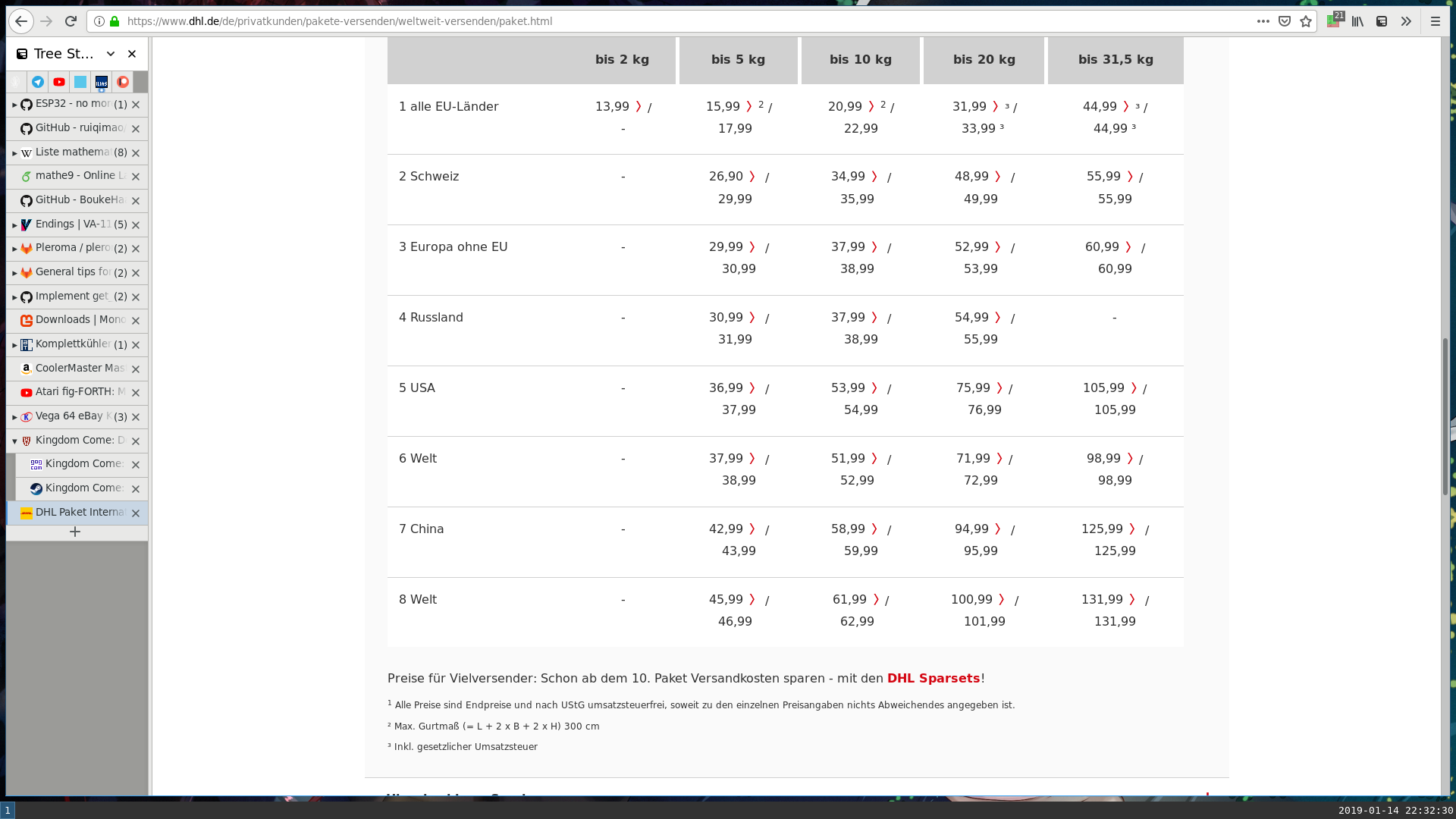Toggle the Tree Style Tab sidebar toolbar button
1456x819 pixels.
(1382, 21)
